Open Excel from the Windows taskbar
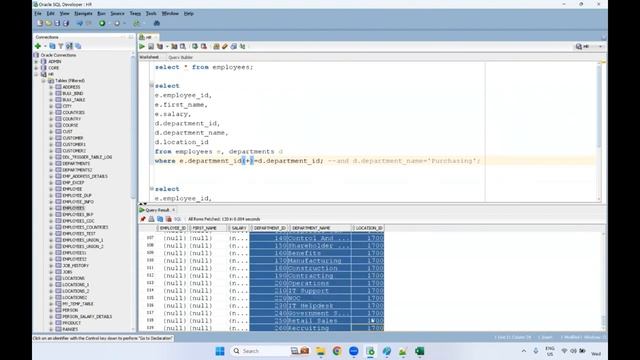This screenshot has width=640, height=360. click(x=419, y=351)
